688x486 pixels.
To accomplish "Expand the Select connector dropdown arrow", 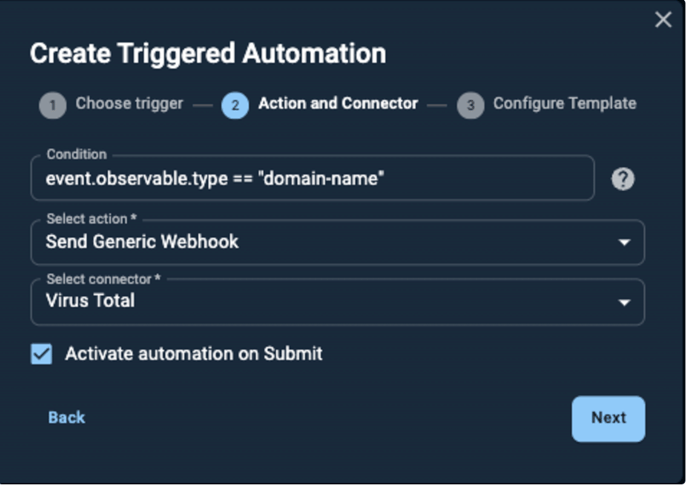I will click(624, 302).
